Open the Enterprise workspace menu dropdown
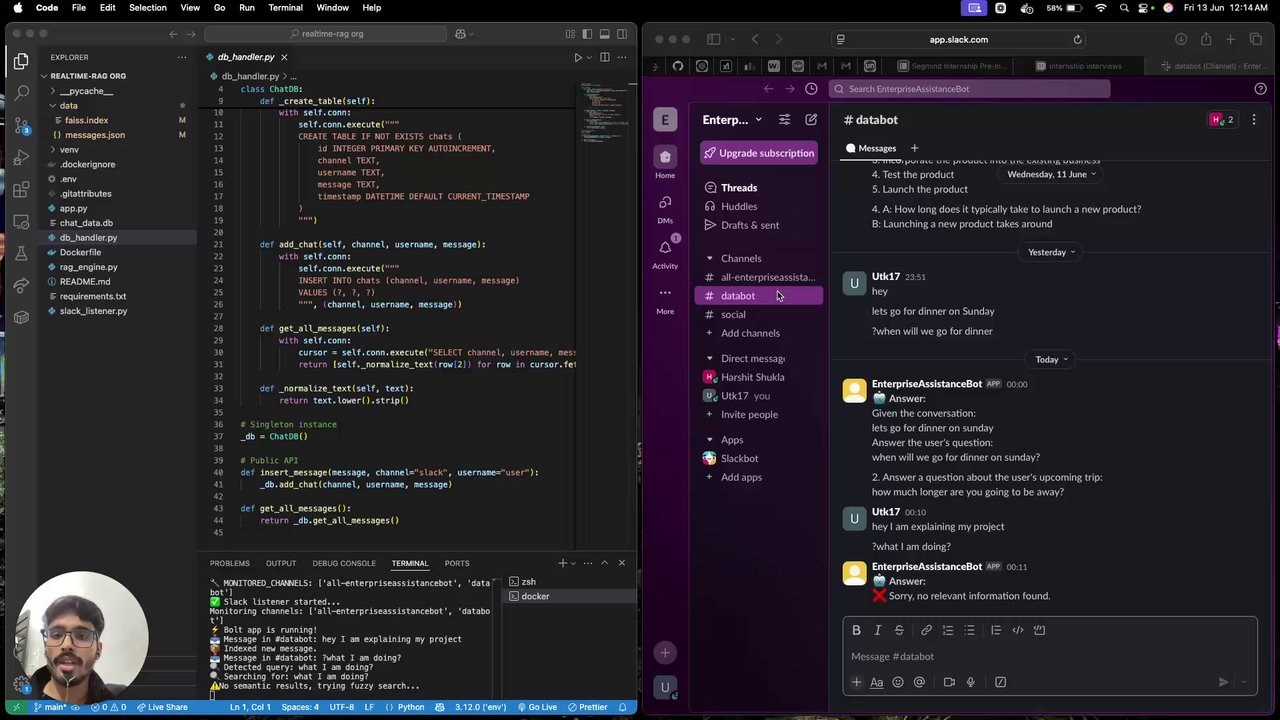Screen dimensions: 1280x720 pyautogui.click(x=732, y=120)
